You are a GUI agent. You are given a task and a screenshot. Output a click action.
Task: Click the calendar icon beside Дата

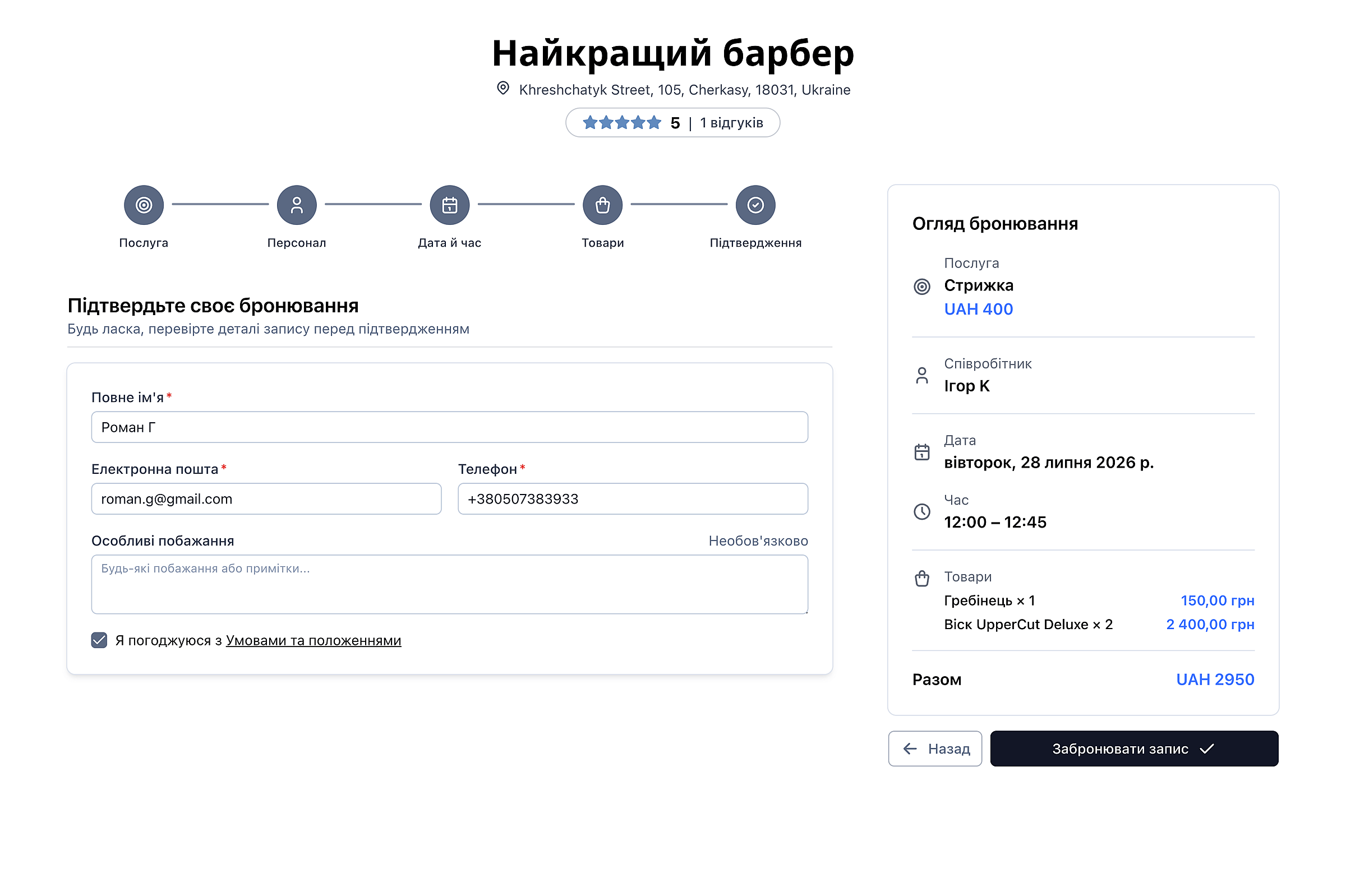point(922,452)
